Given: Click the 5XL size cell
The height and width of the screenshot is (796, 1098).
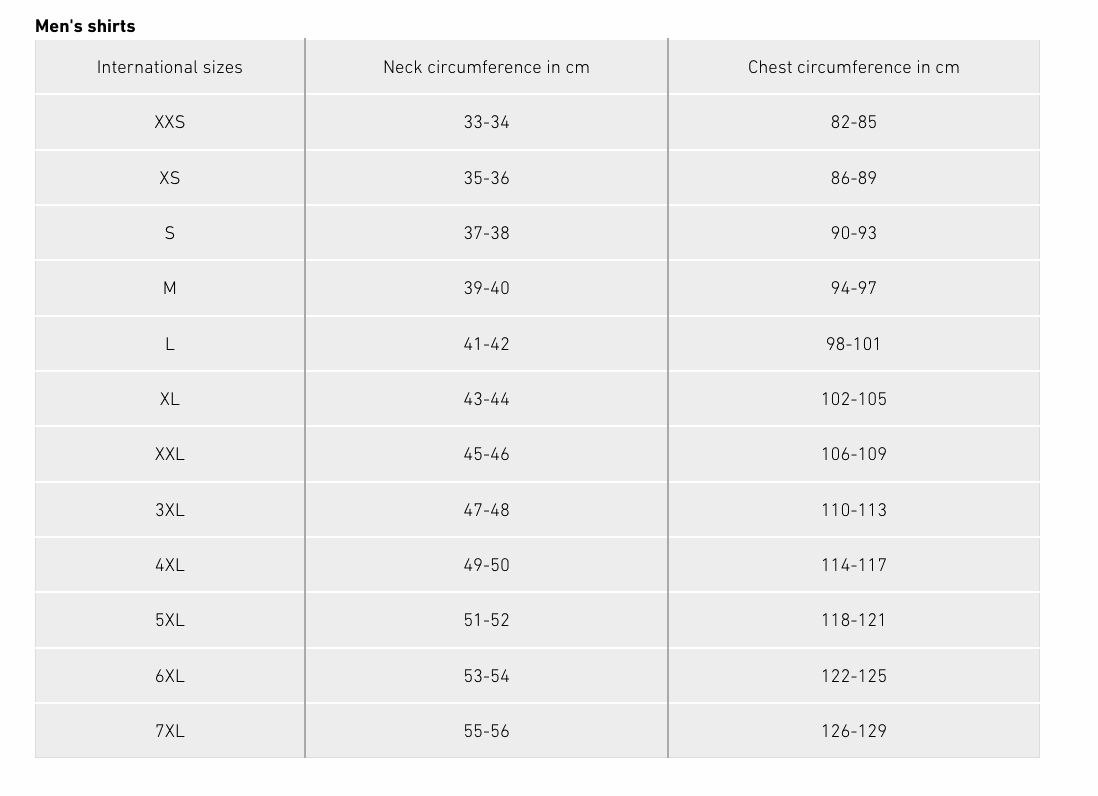Looking at the screenshot, I should click(x=169, y=620).
